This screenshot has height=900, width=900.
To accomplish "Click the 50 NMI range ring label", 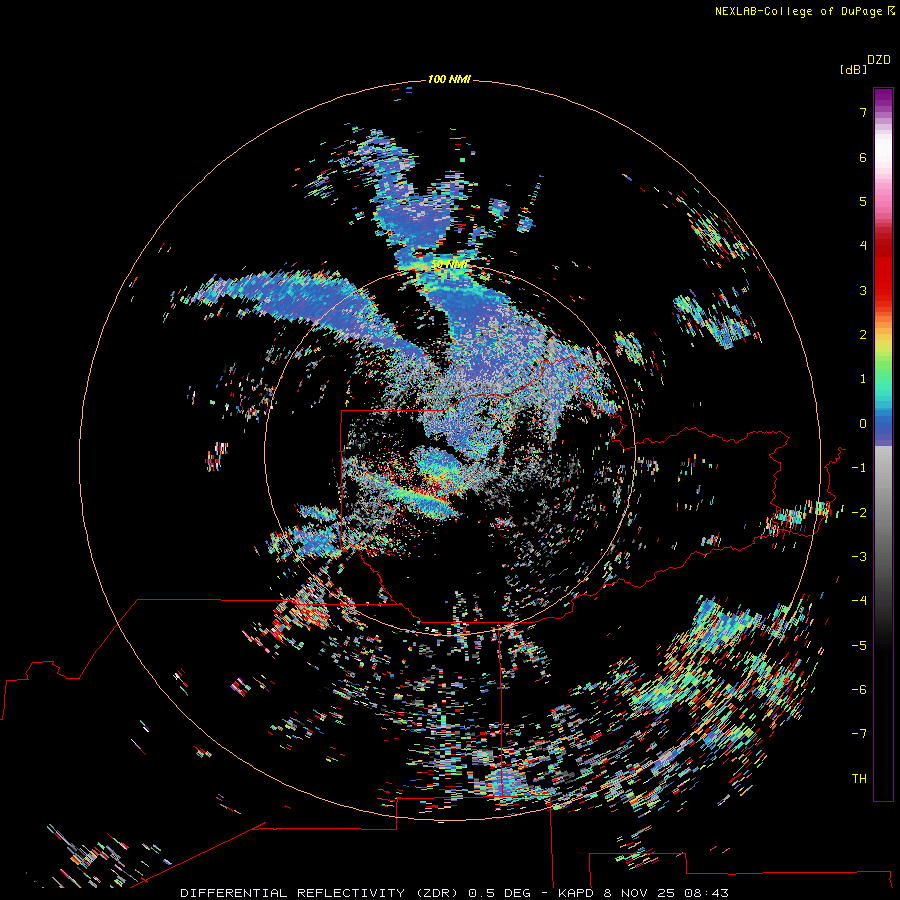I will click(x=450, y=265).
